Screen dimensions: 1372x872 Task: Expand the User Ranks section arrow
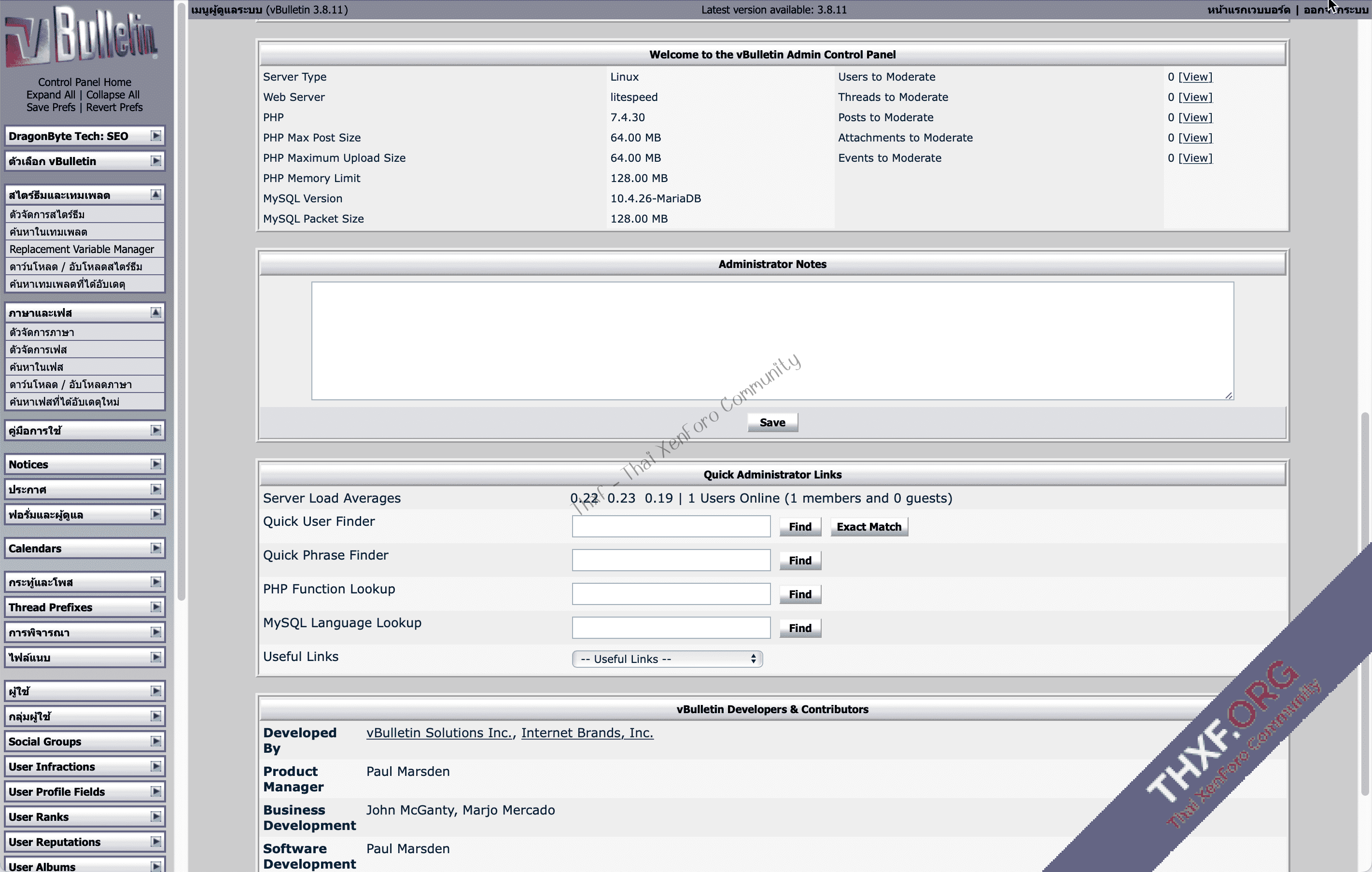[155, 816]
